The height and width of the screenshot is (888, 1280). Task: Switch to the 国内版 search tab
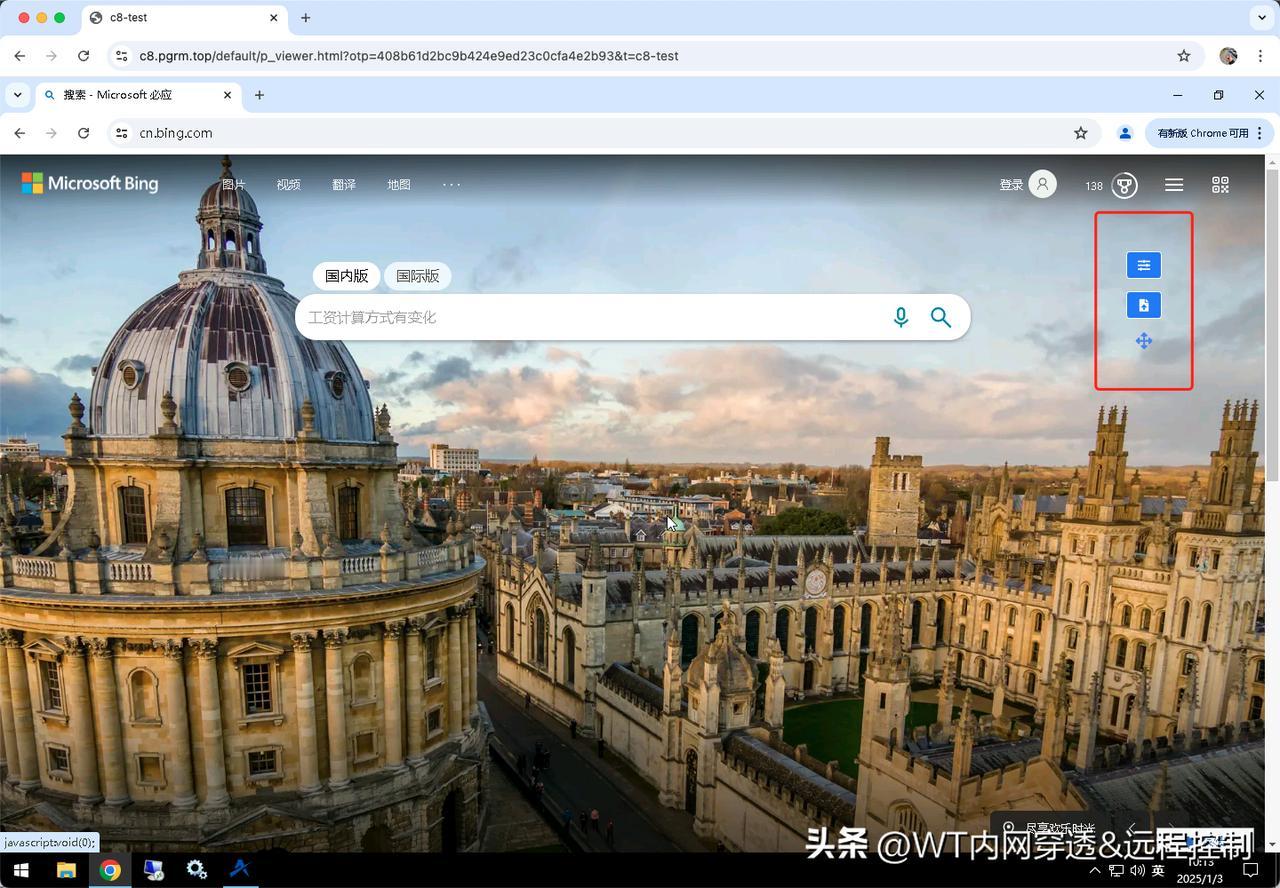347,276
